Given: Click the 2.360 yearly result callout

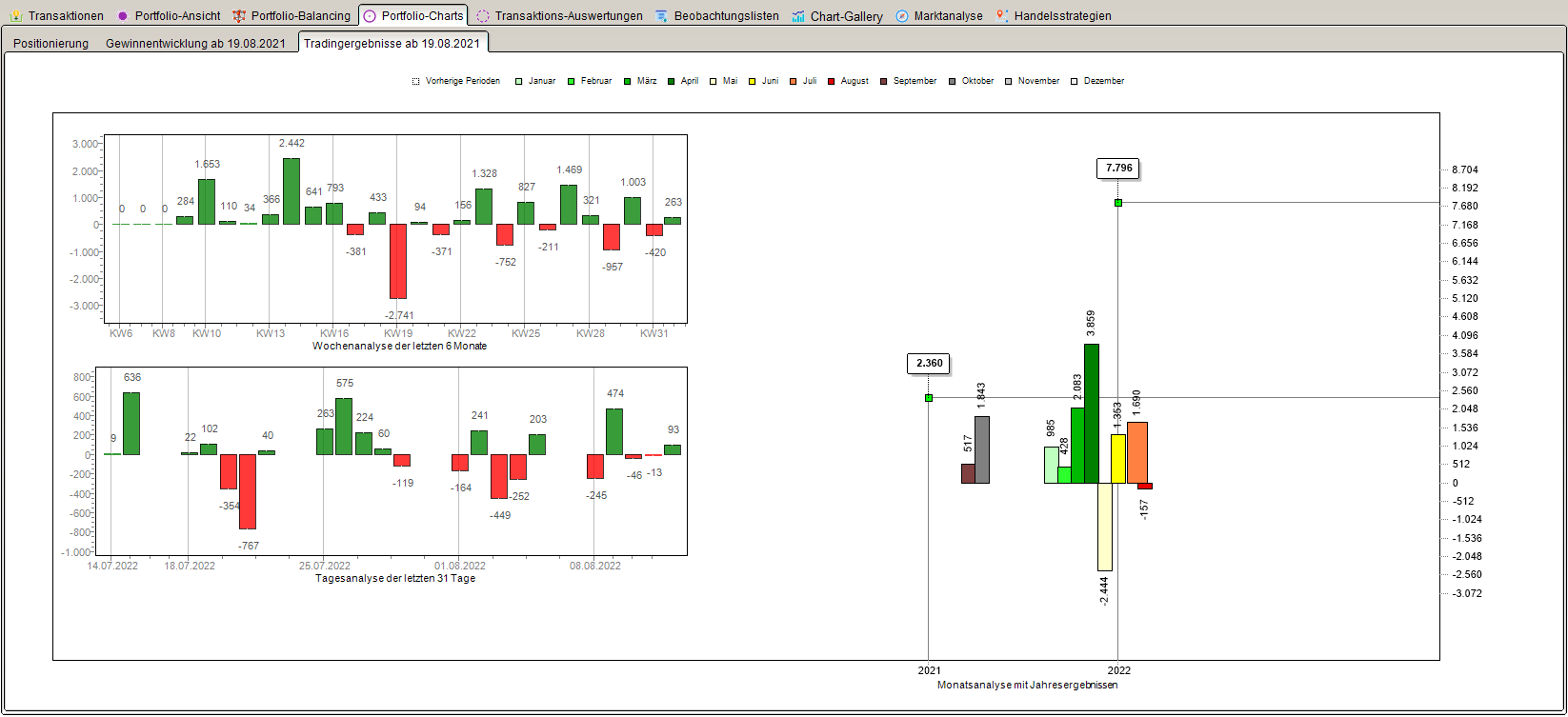Looking at the screenshot, I should pos(929,363).
